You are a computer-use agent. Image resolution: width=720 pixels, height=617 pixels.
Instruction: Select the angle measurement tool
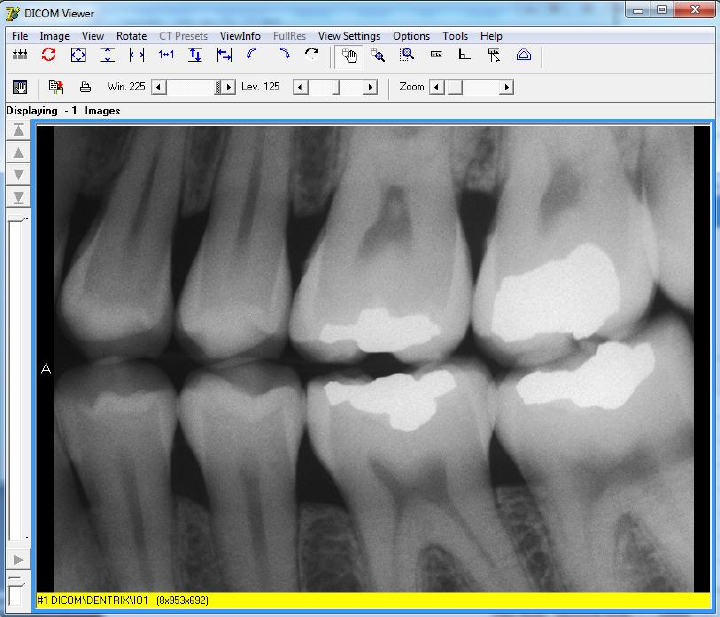point(465,55)
